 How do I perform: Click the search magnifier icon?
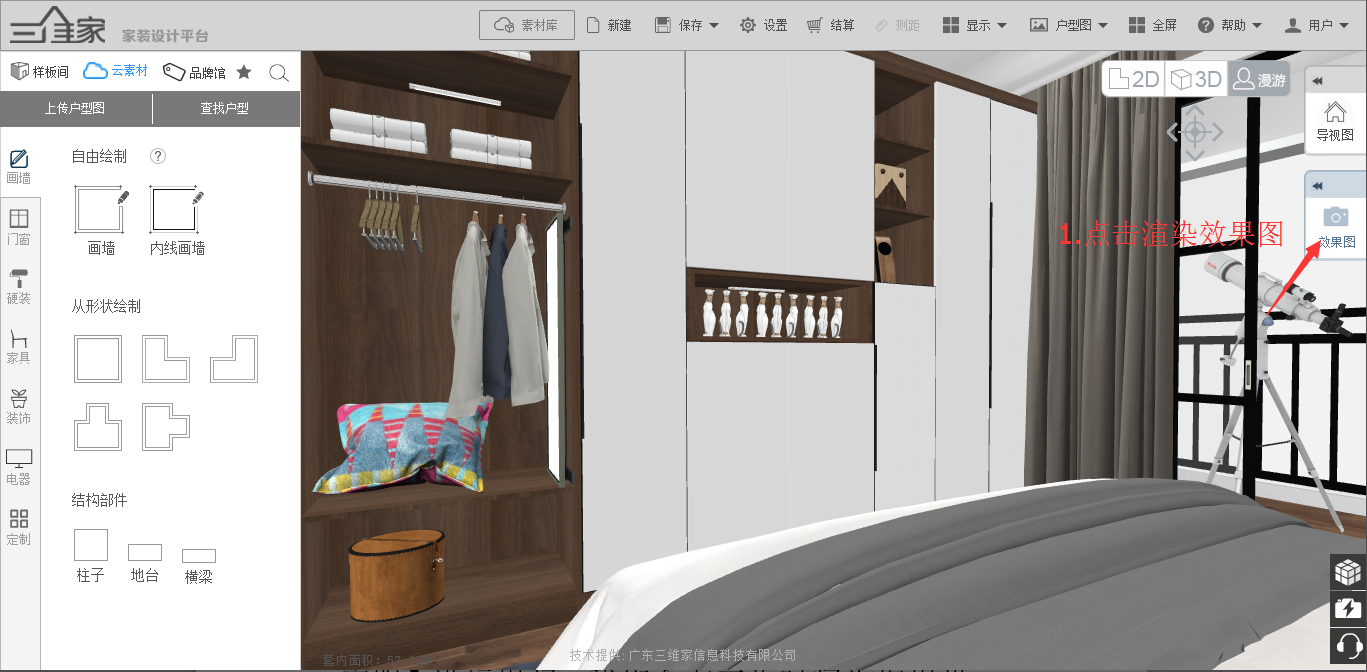pyautogui.click(x=279, y=73)
